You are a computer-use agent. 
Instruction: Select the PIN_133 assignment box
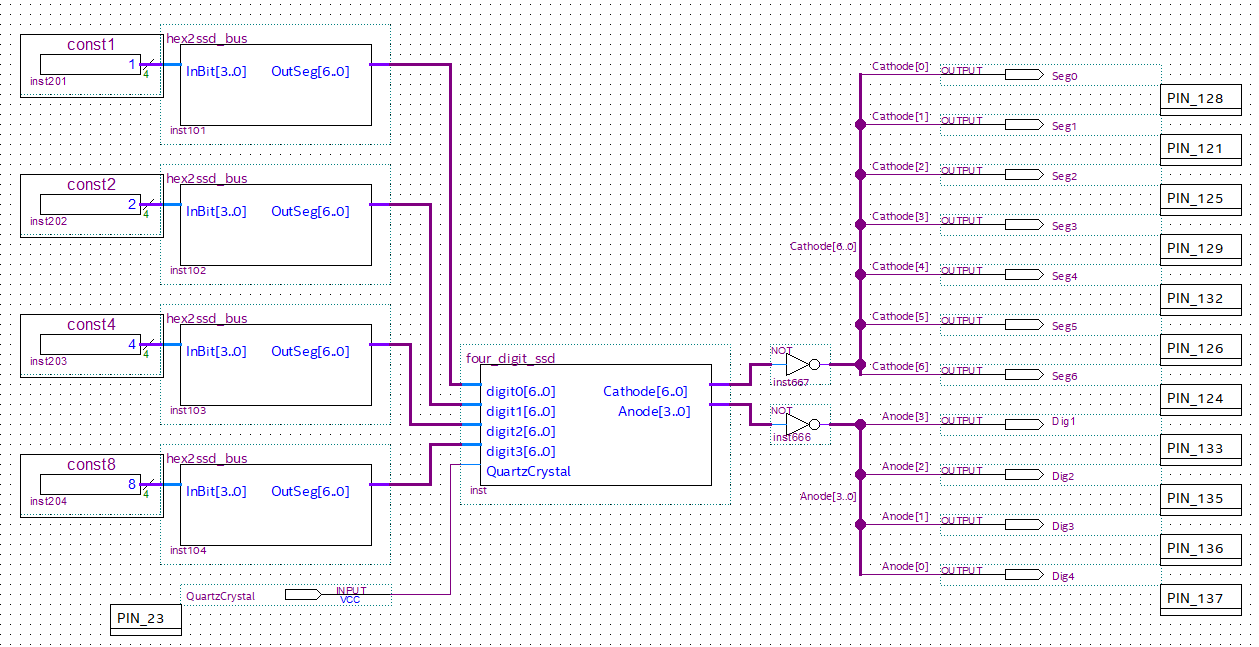tap(1201, 449)
